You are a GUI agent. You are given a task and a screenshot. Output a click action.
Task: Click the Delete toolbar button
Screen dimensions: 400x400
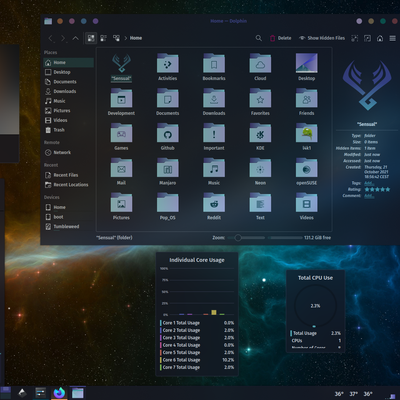pos(281,38)
